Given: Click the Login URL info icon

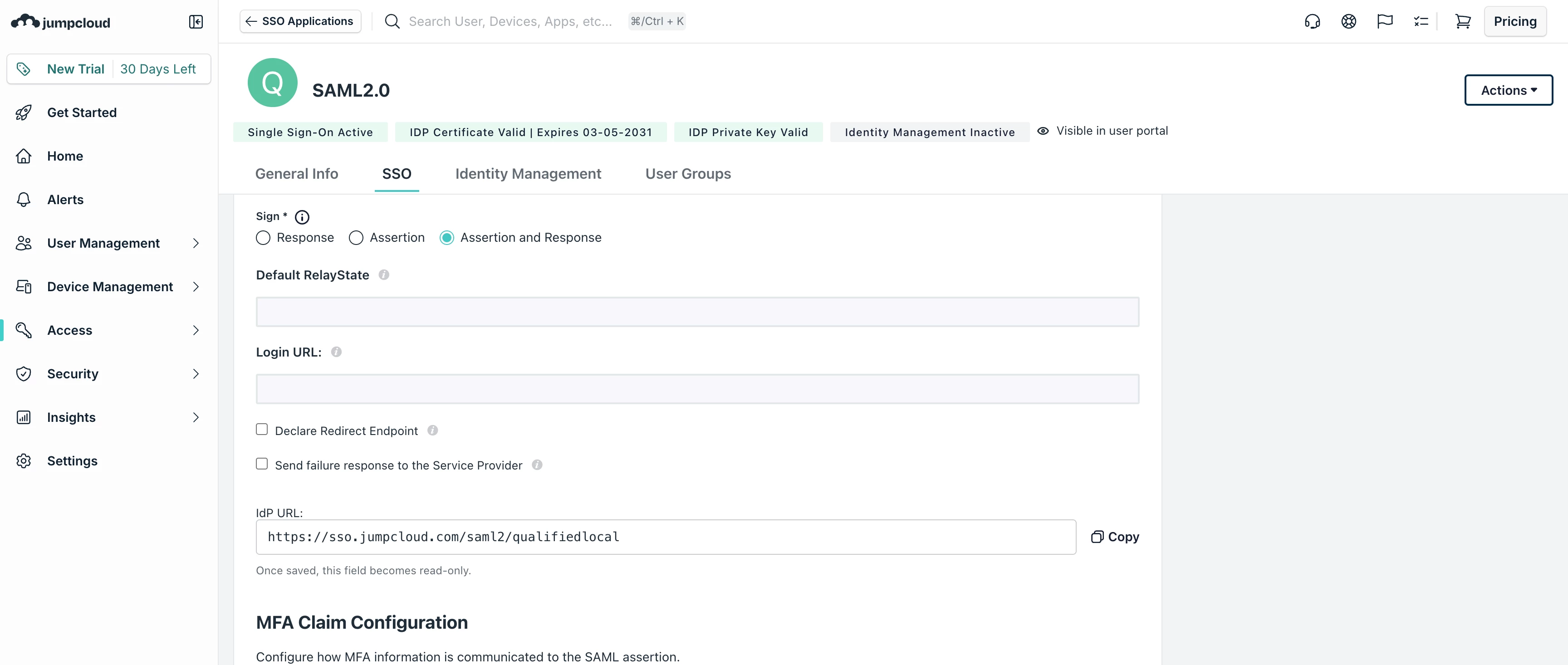Looking at the screenshot, I should [x=337, y=352].
